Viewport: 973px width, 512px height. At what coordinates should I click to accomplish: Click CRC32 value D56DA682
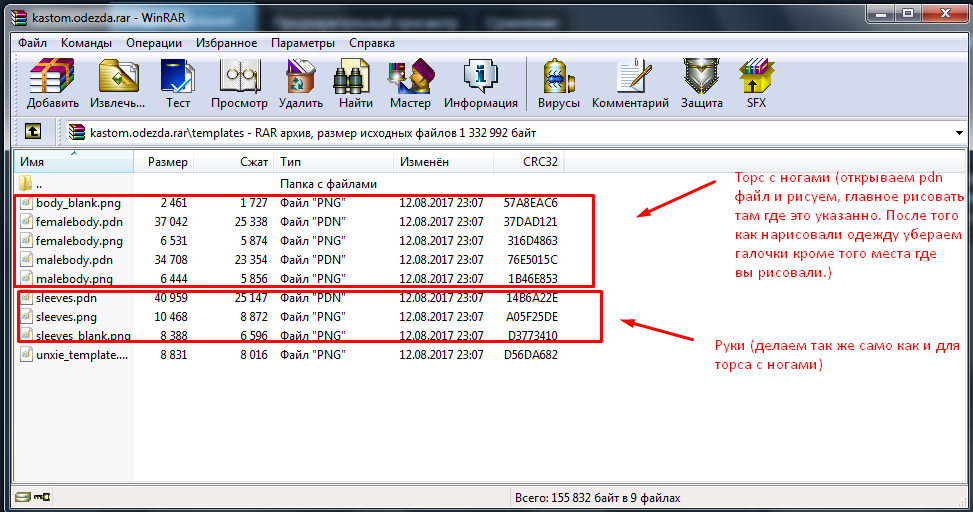[x=531, y=354]
